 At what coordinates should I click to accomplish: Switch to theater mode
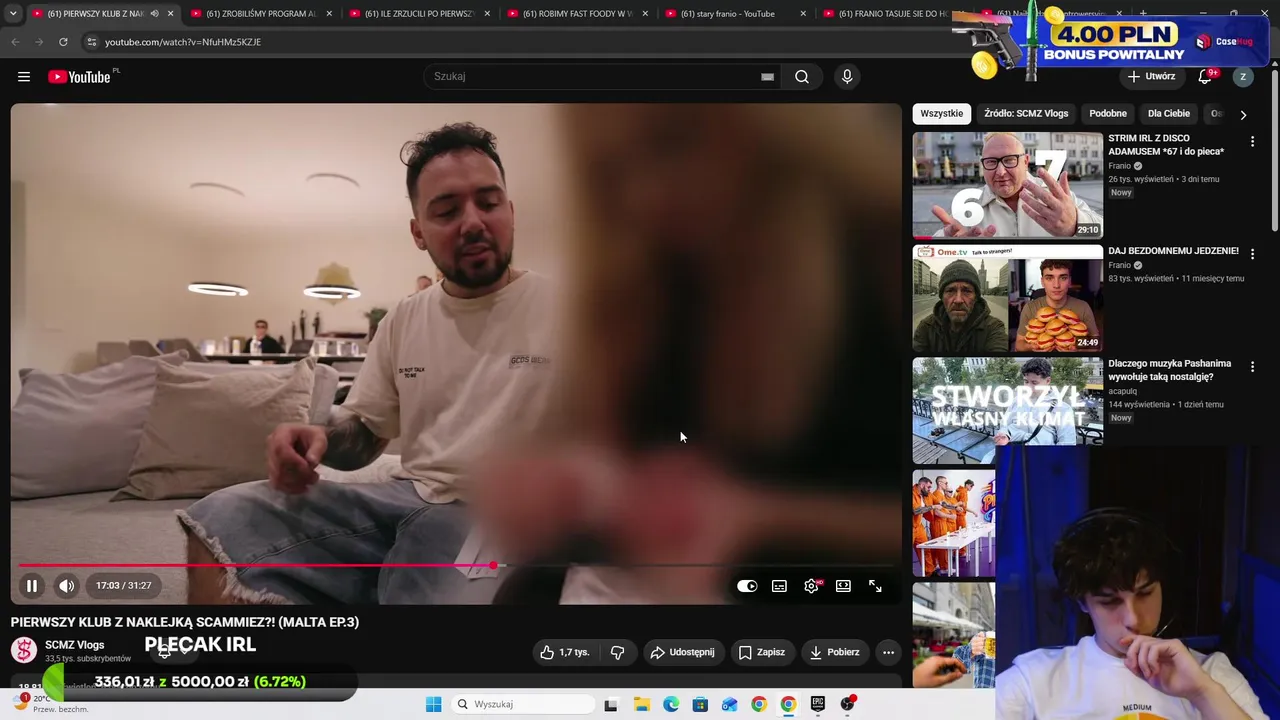[843, 586]
